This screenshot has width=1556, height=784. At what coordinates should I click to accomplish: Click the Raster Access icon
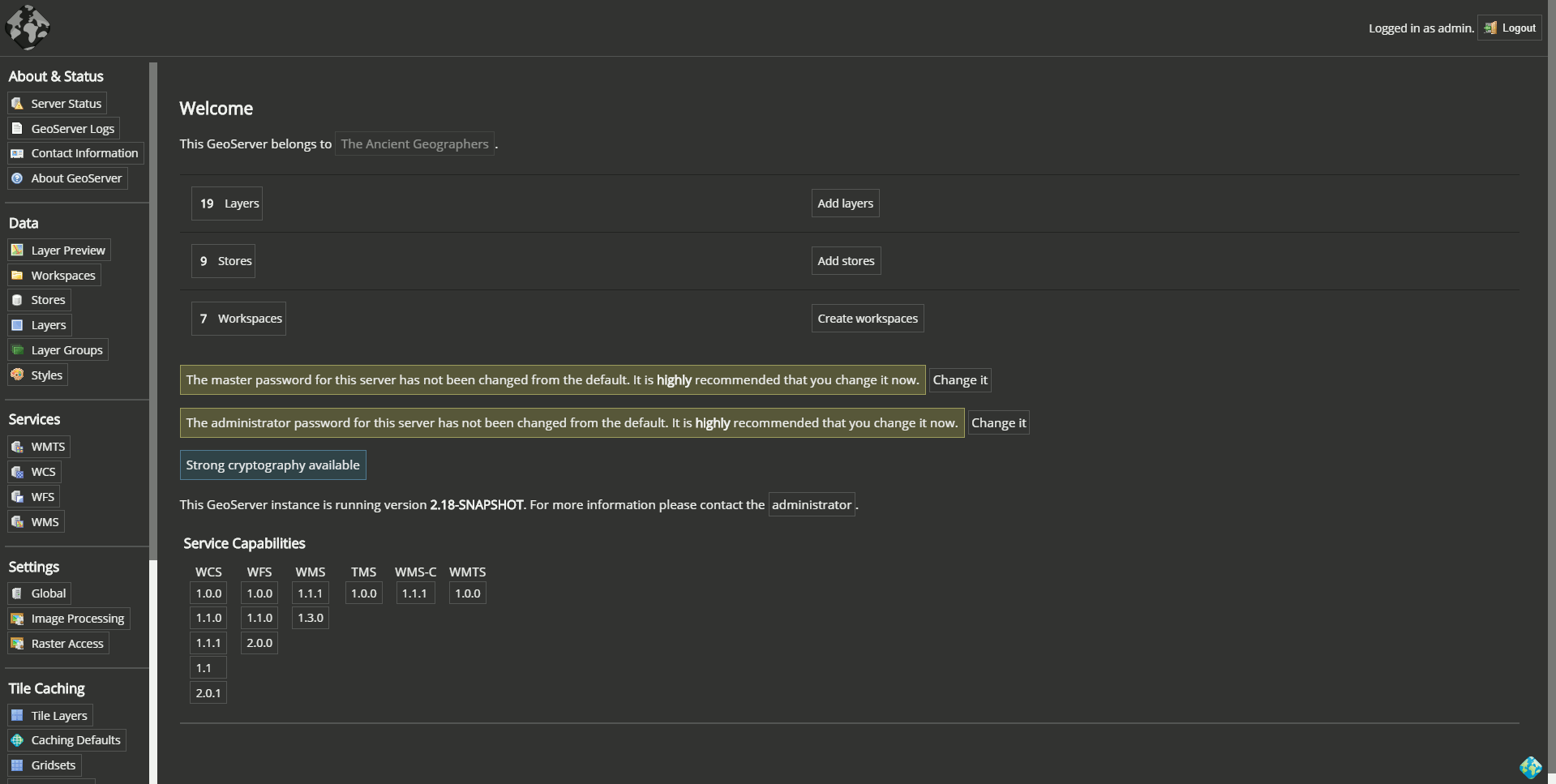(x=17, y=644)
